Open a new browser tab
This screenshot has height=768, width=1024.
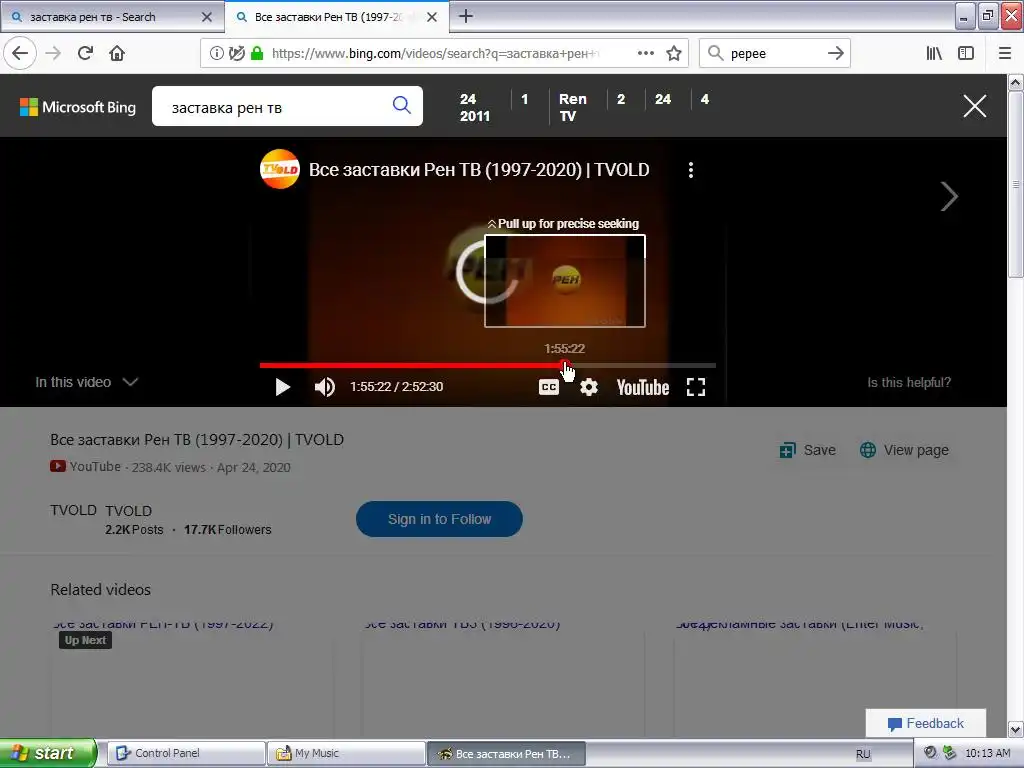466,16
